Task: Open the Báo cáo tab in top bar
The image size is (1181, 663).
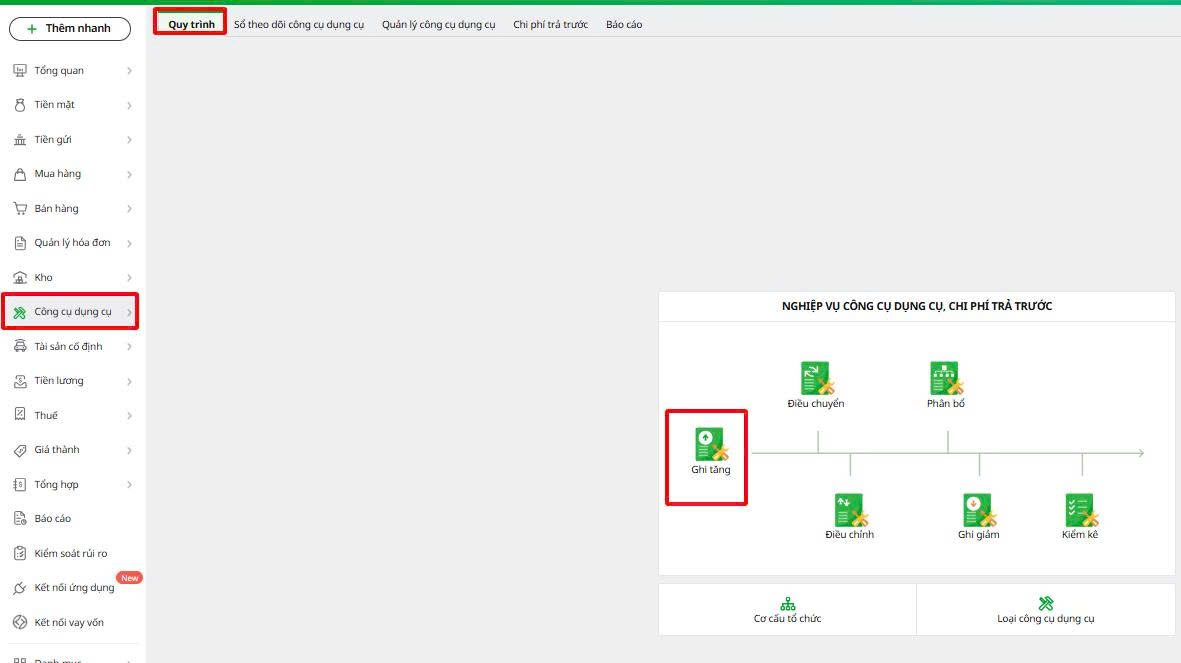Action: click(x=624, y=24)
